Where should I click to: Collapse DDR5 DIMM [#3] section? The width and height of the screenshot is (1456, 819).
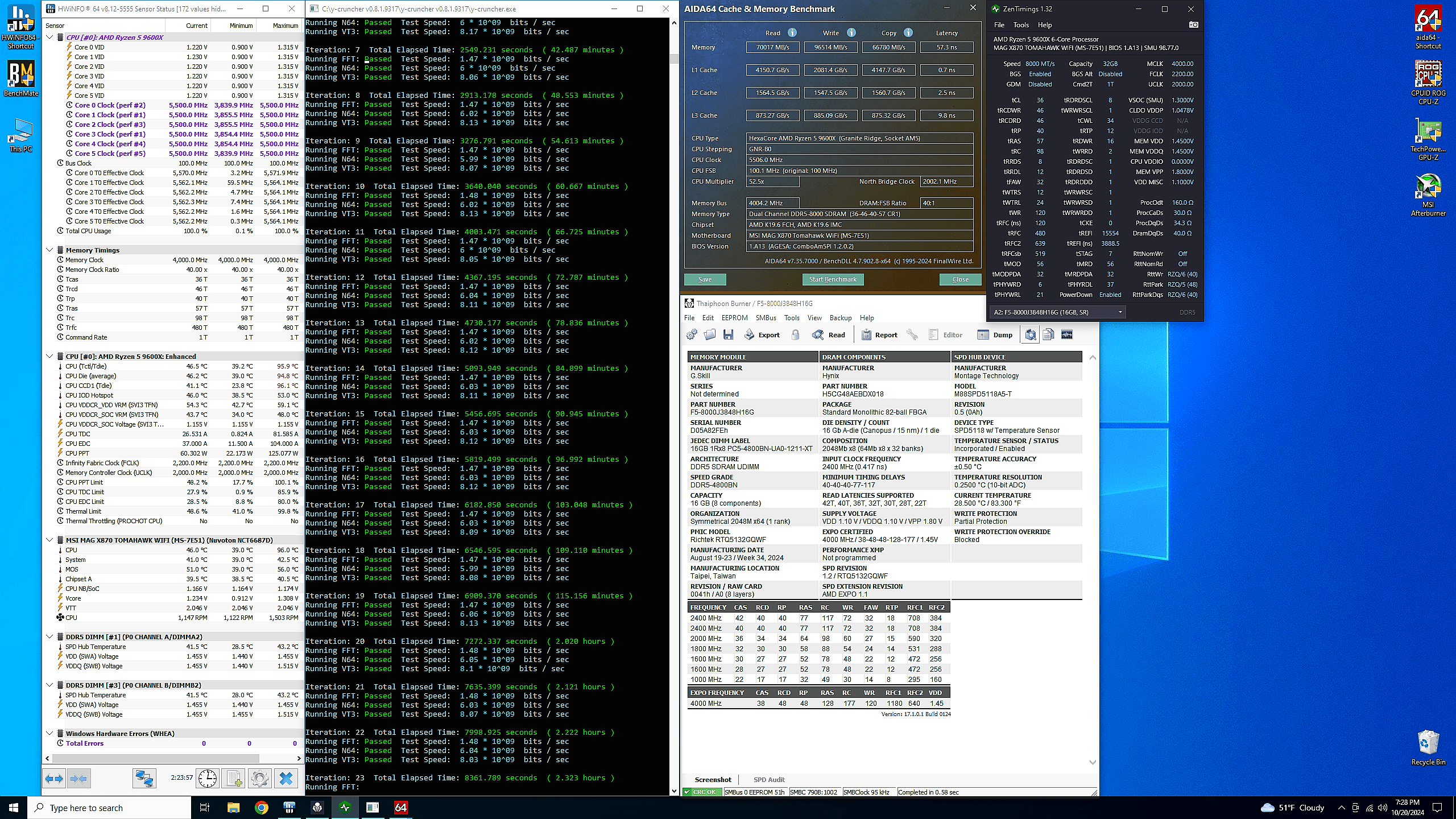[49, 685]
